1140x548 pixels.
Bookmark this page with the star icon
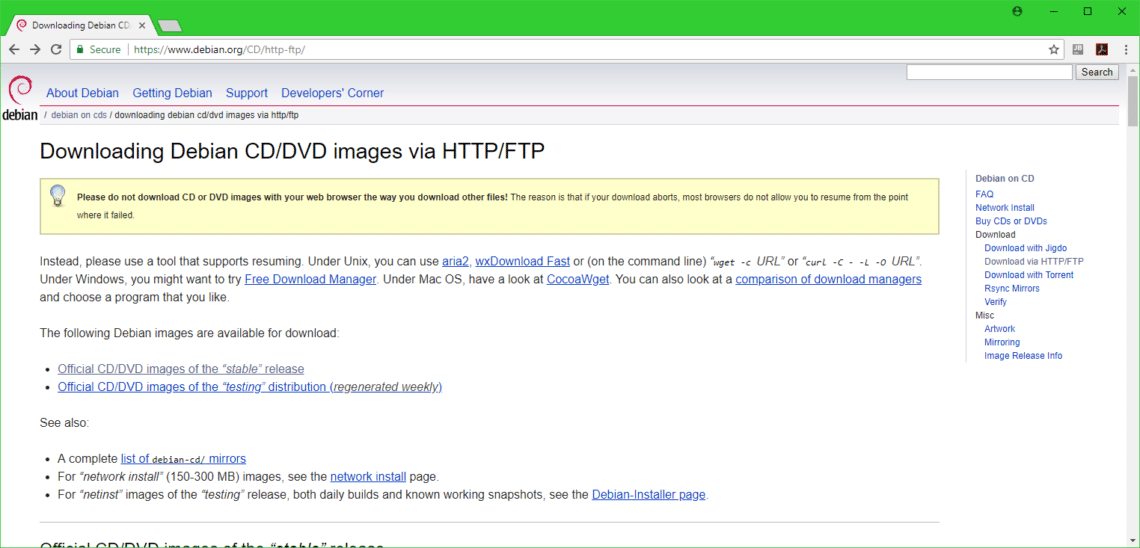(1053, 50)
